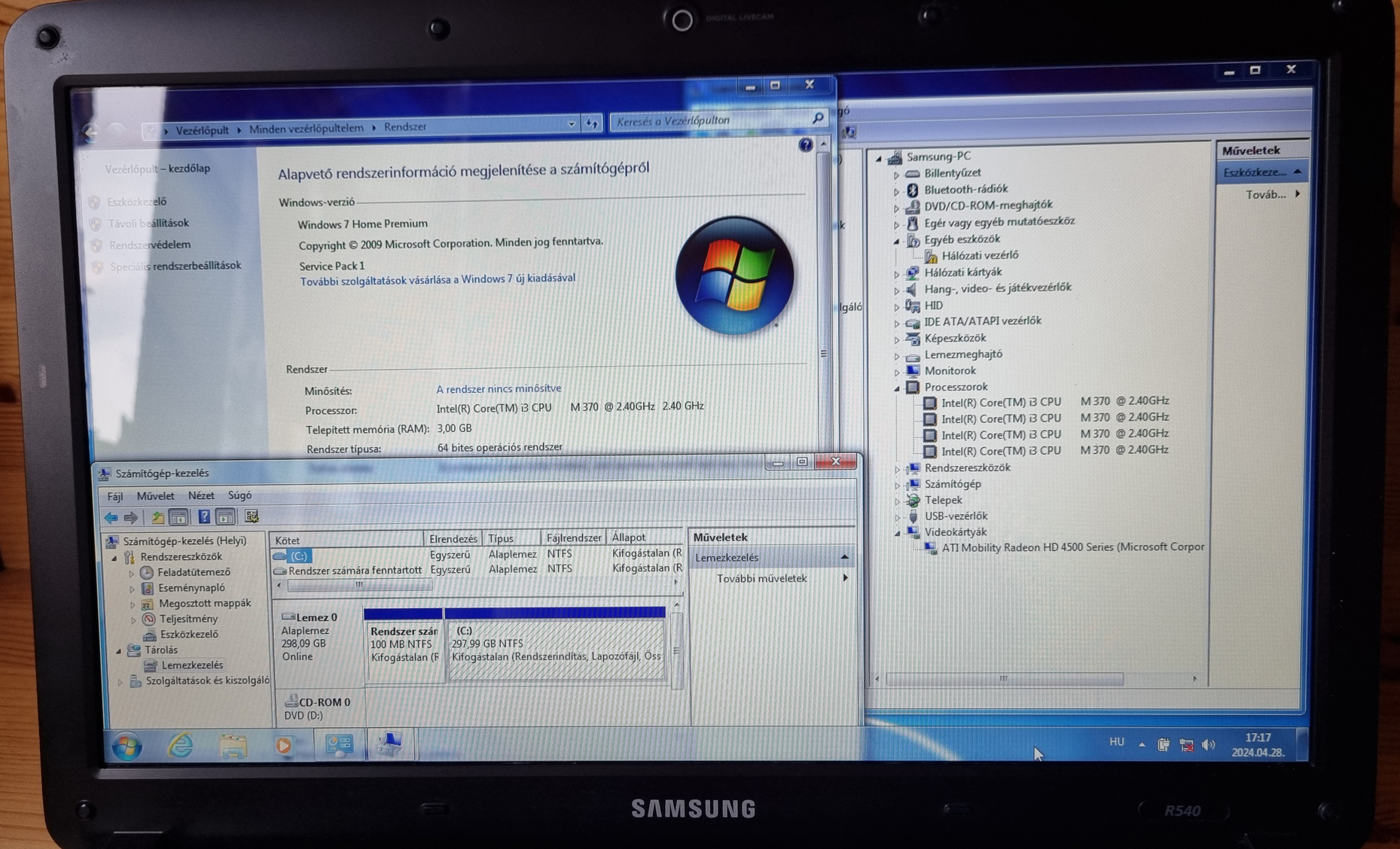
Task: Click the warning icon of Hálózati vezérlő
Action: [x=931, y=256]
